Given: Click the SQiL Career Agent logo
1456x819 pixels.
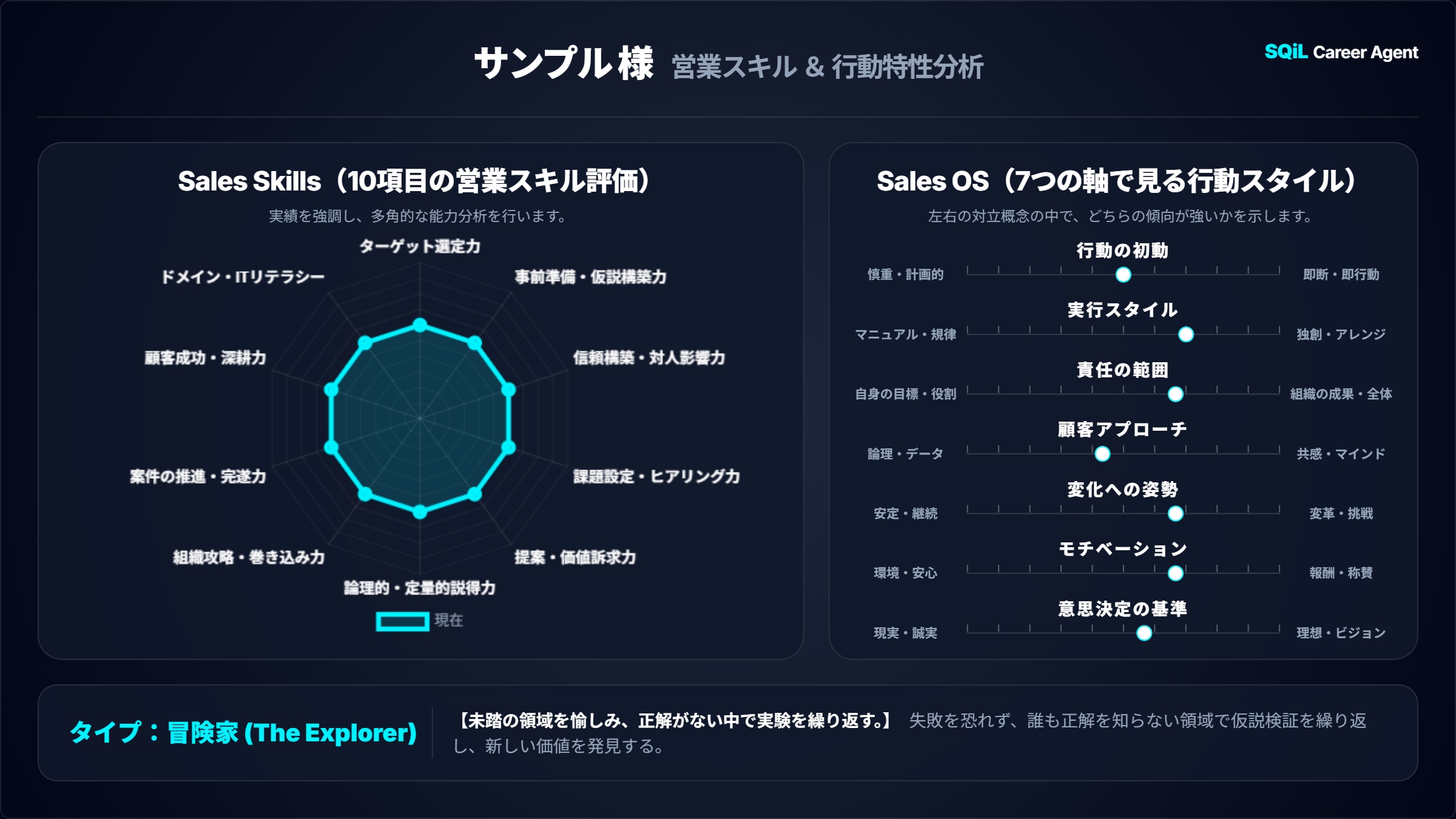Looking at the screenshot, I should click(1341, 52).
